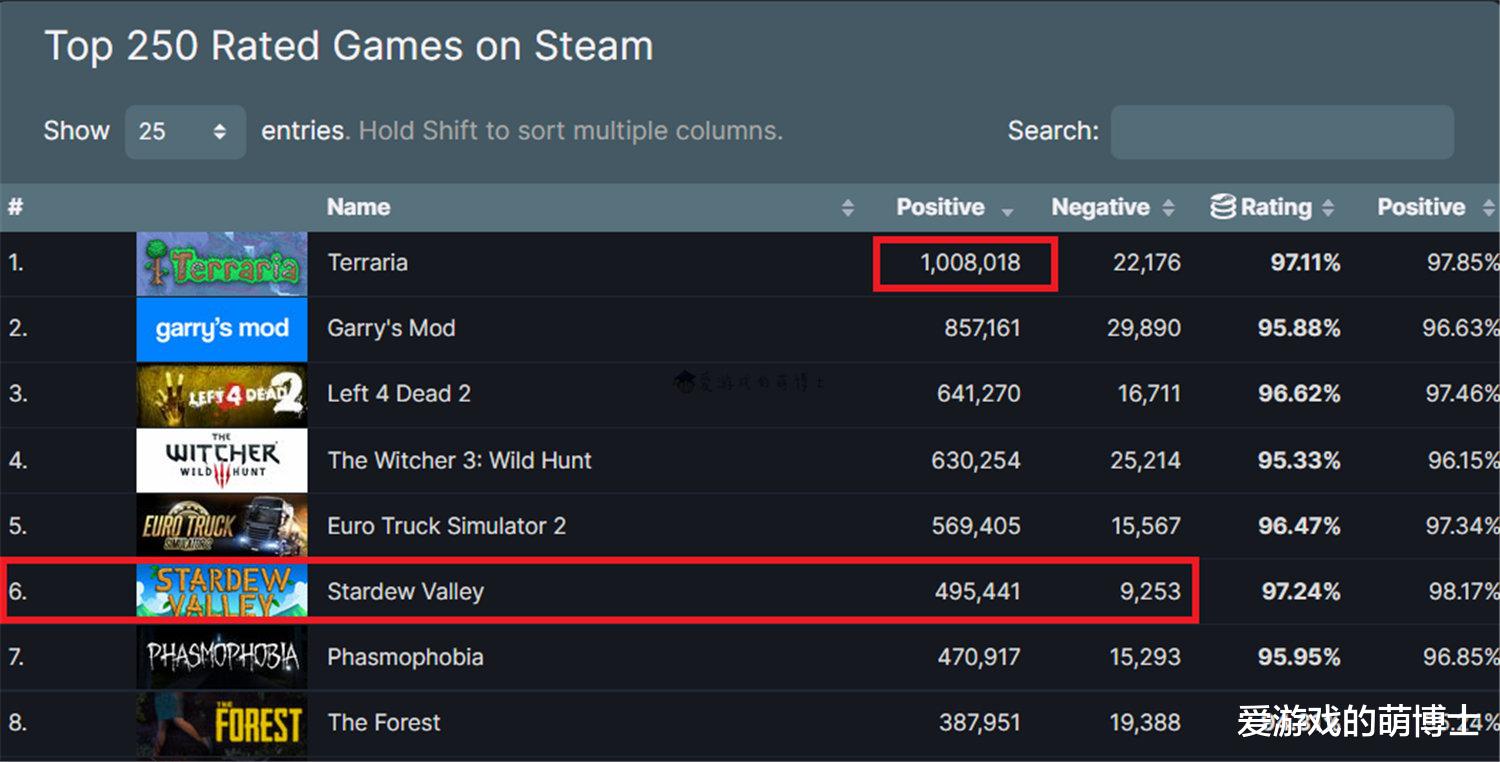Sort by the # rank column header
Image resolution: width=1500 pixels, height=762 pixels.
pyautogui.click(x=15, y=208)
